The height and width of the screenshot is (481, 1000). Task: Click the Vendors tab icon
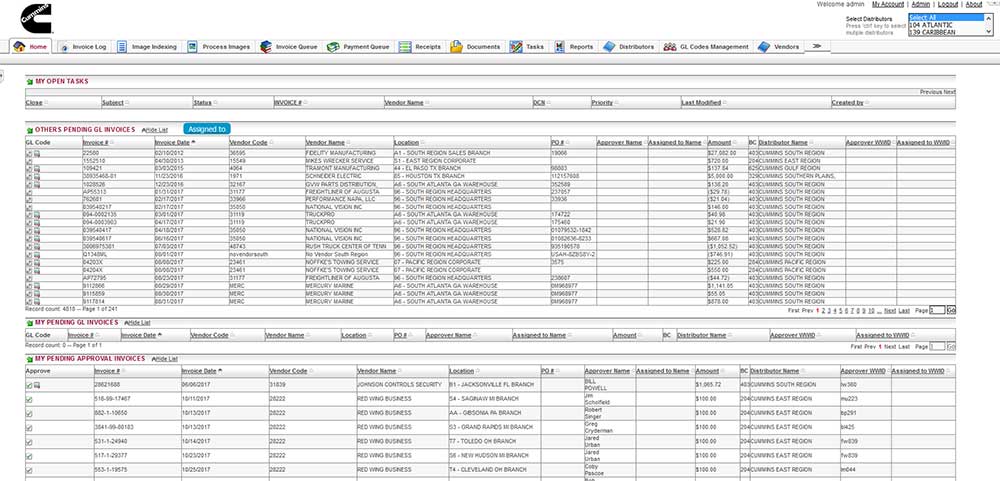coord(764,47)
